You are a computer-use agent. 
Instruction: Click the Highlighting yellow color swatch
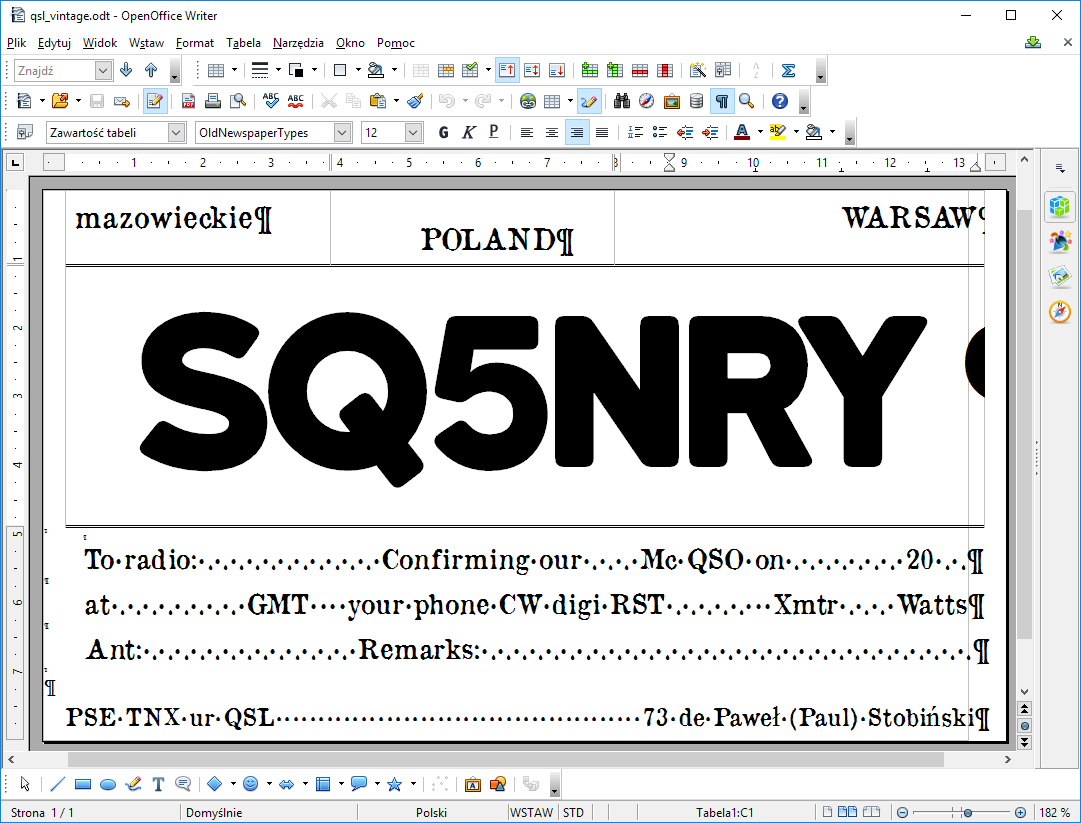tap(778, 132)
